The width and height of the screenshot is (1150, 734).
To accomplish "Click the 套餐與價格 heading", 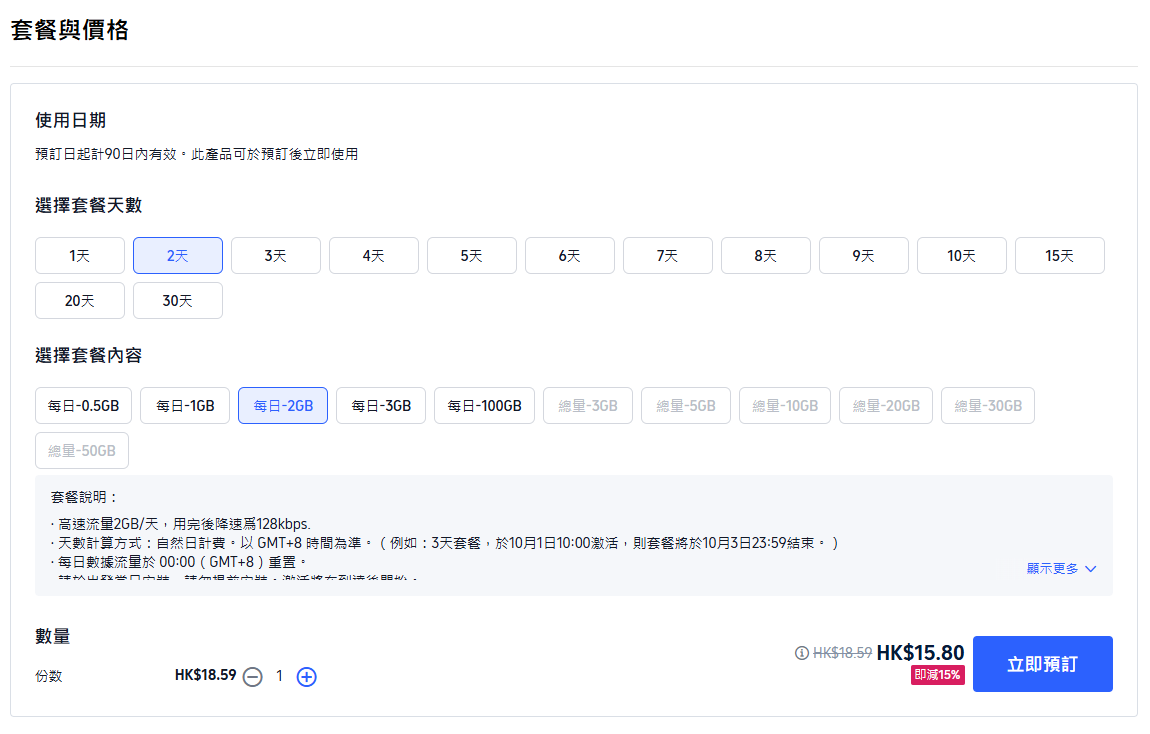I will 70,30.
